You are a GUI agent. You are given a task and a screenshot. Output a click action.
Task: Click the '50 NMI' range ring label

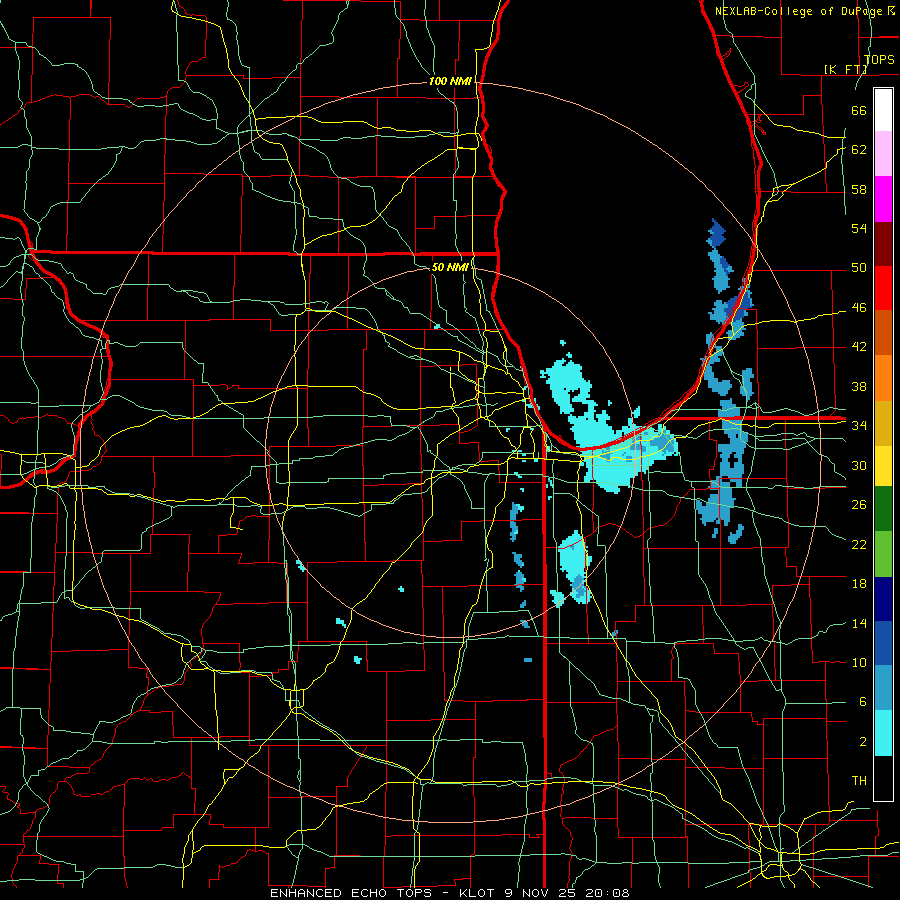click(450, 267)
